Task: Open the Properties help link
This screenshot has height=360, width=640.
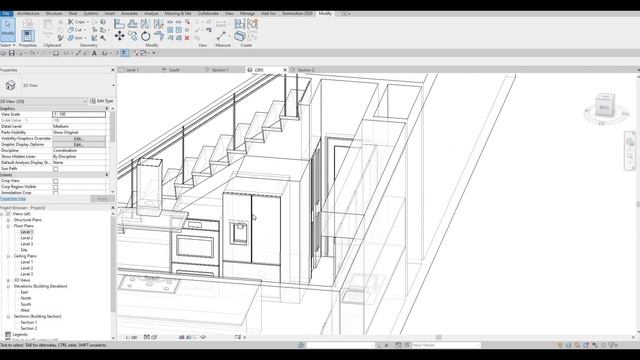Action: point(13,199)
